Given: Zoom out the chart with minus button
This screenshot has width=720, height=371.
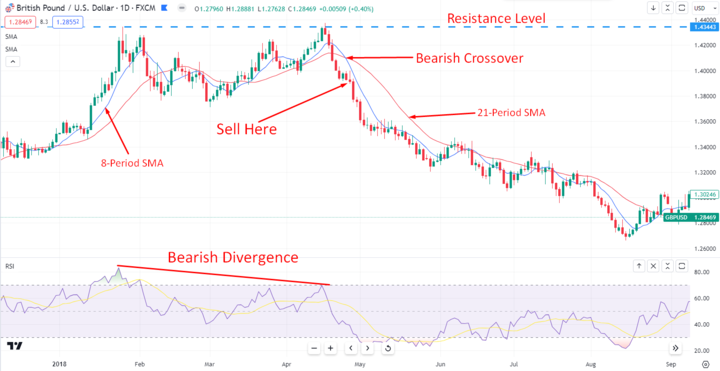Looking at the screenshot, I should coord(314,348).
